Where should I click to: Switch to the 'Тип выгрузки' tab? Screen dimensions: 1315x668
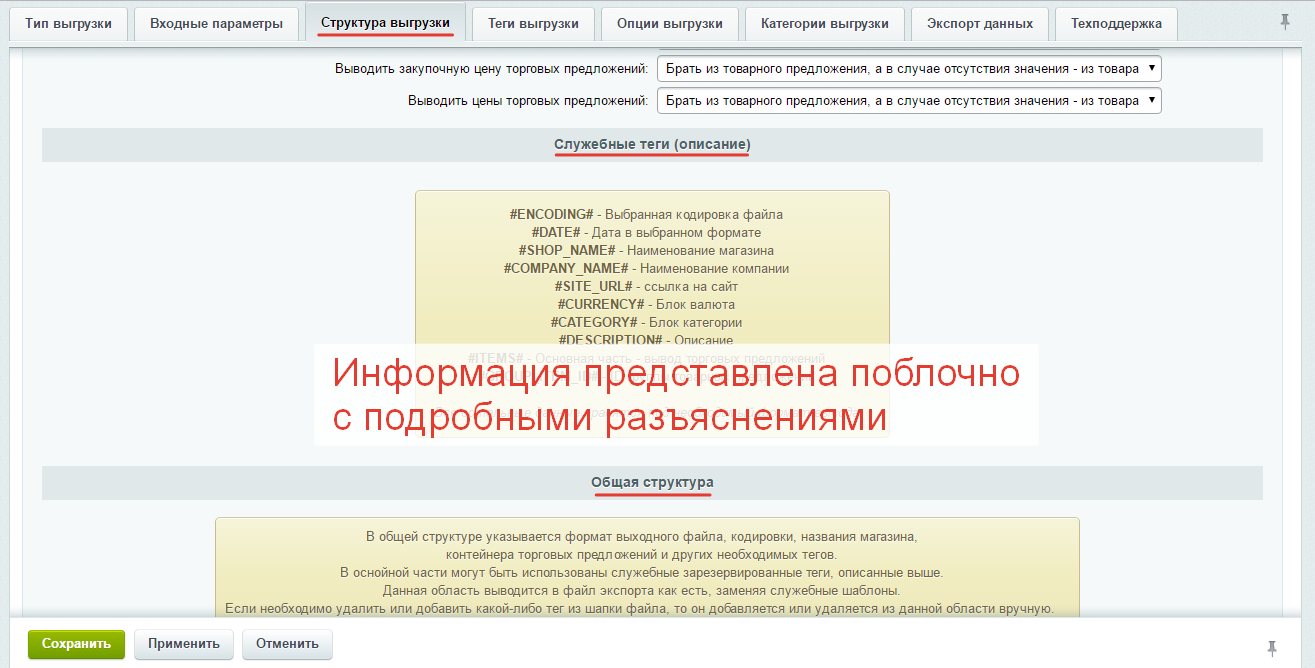(69, 24)
